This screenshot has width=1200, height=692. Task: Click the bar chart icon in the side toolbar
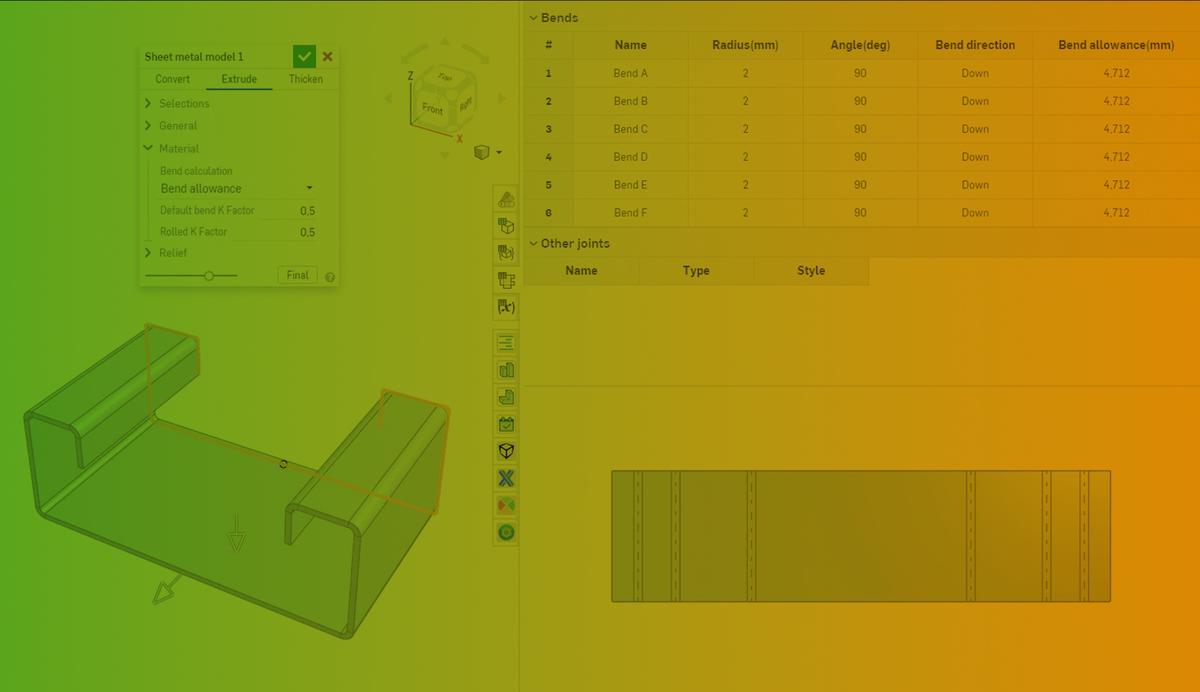click(505, 369)
